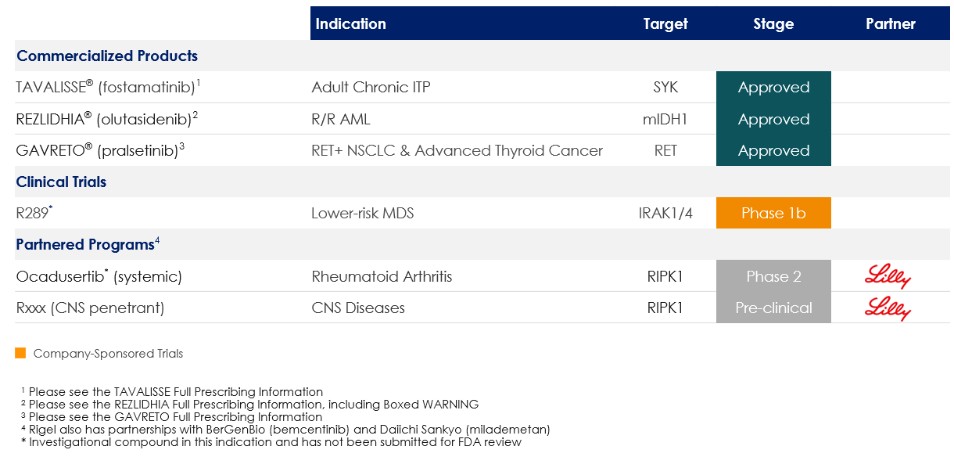Screen dimensions: 954x457
Task: Click the Target column header
Action: pos(665,24)
